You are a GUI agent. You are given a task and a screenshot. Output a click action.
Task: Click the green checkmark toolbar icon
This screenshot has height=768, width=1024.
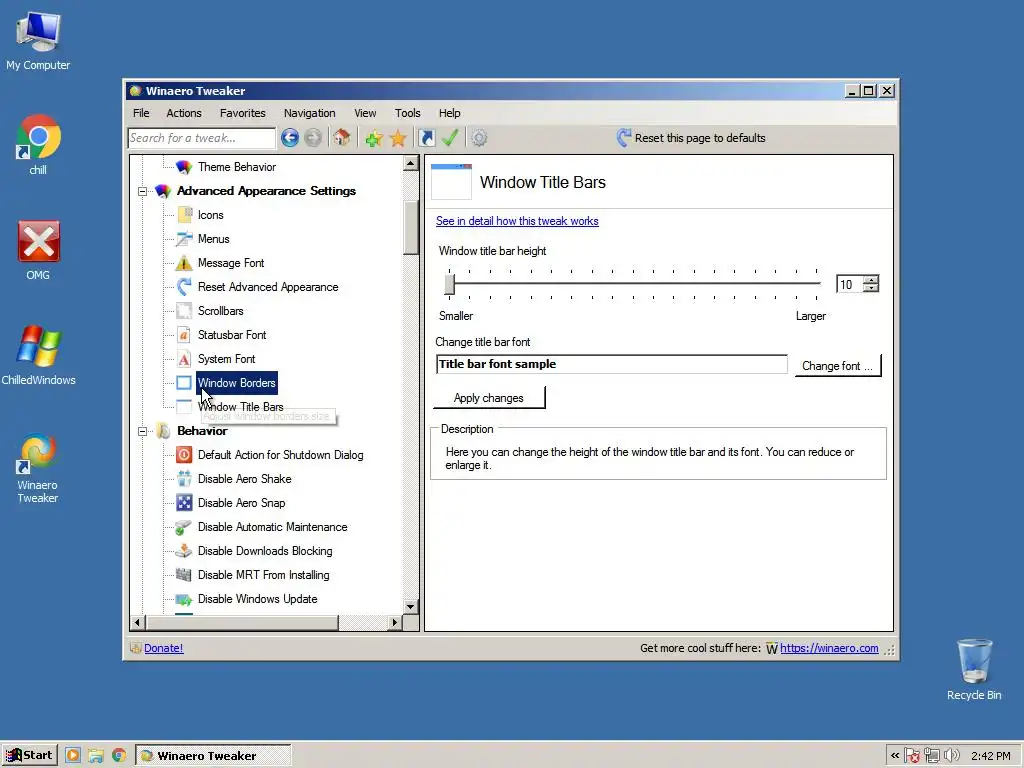(450, 138)
